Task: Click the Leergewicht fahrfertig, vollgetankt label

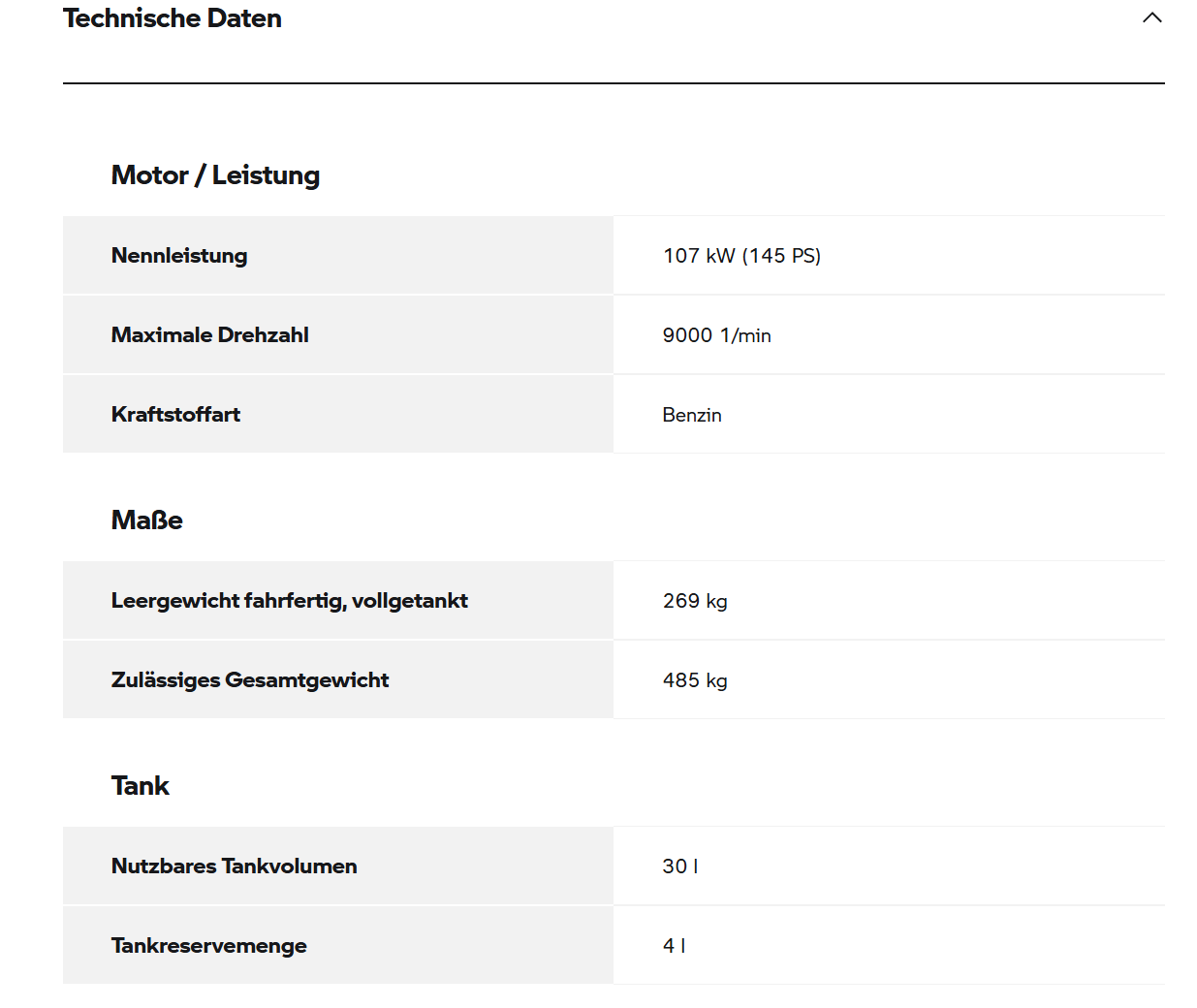Action: tap(289, 601)
